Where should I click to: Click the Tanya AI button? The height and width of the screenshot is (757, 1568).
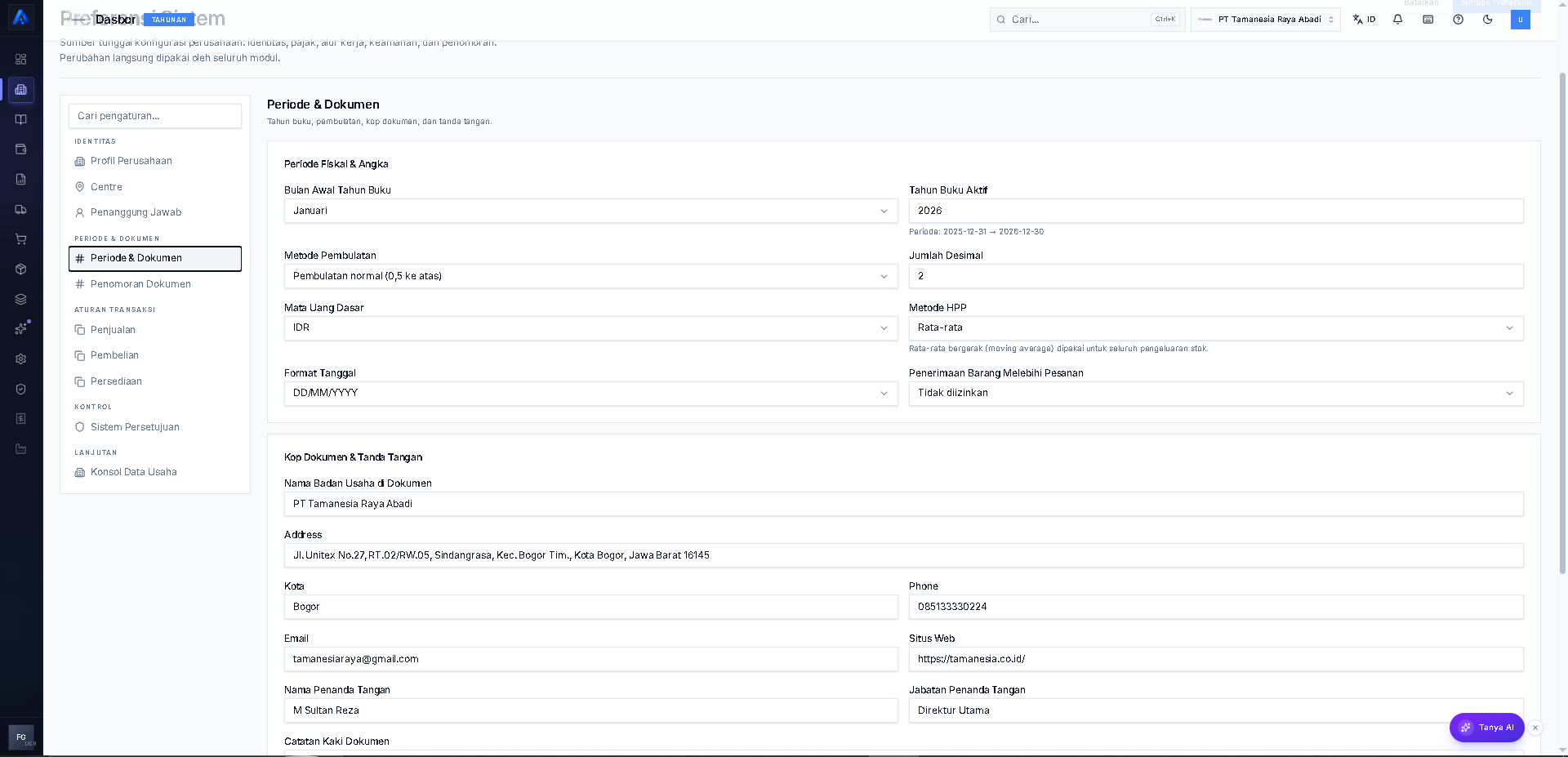(x=1486, y=728)
